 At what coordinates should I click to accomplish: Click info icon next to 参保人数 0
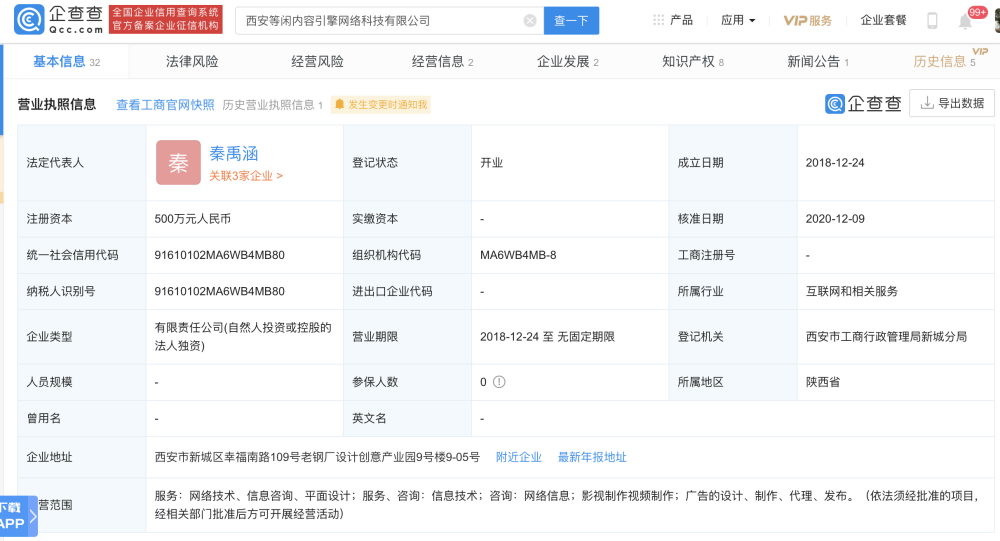(x=499, y=382)
